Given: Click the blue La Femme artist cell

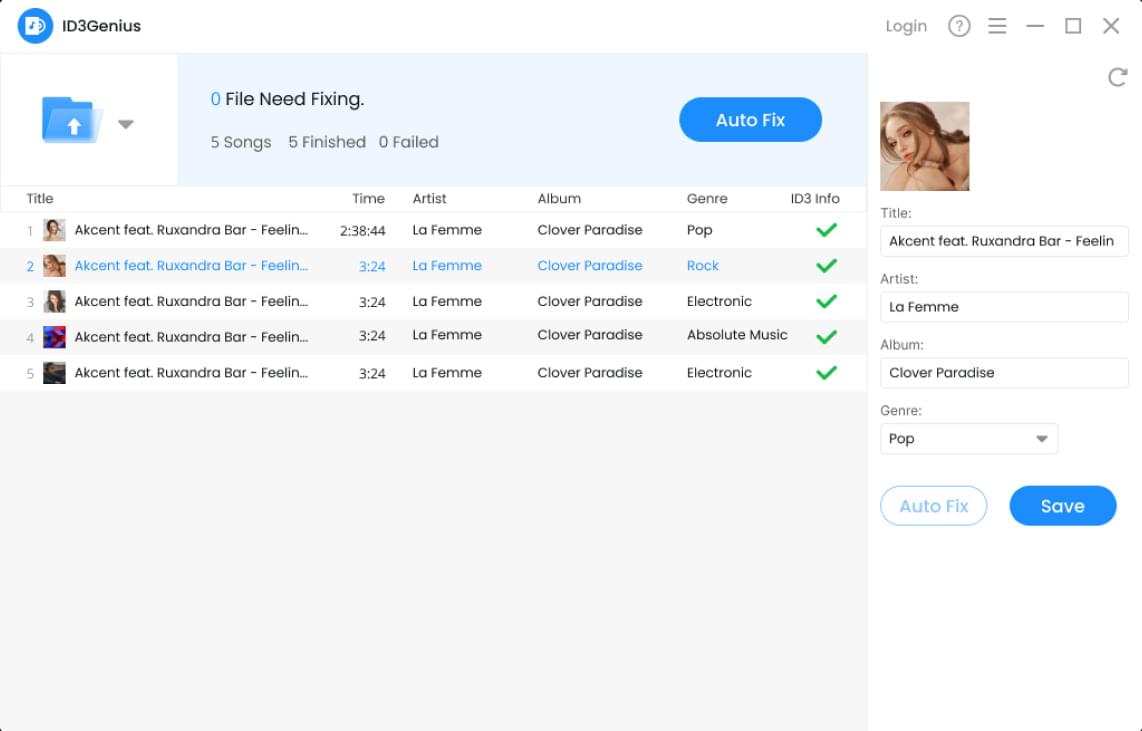Looking at the screenshot, I should [x=447, y=266].
